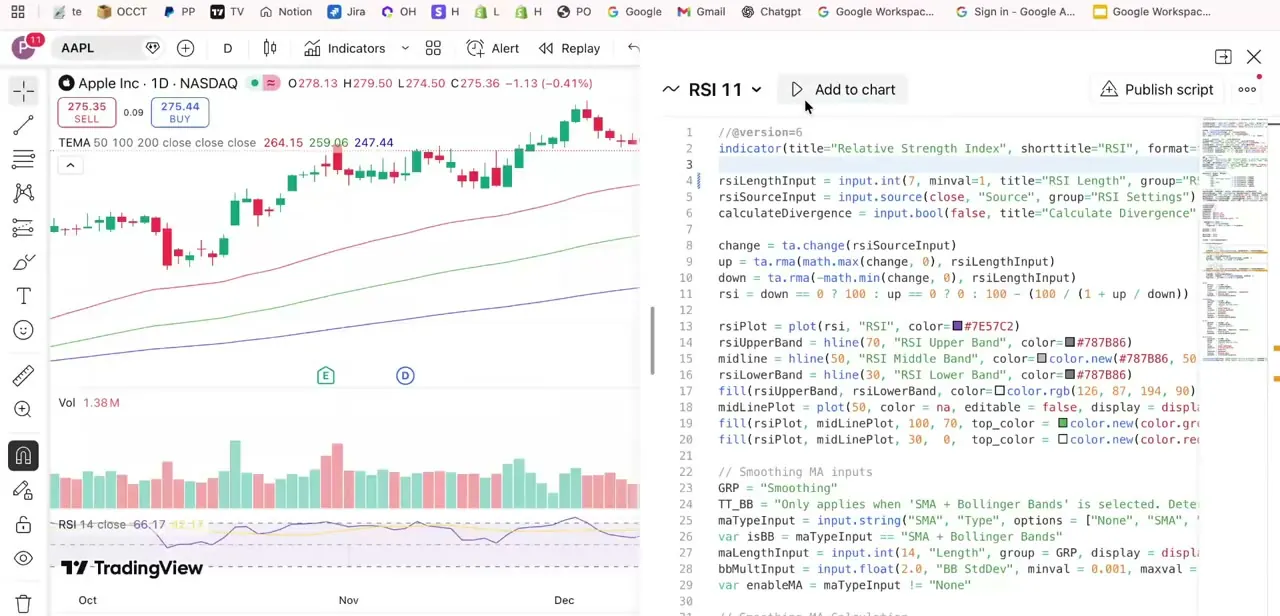This screenshot has width=1280, height=616.
Task: Add a symbol to compare with plus icon
Action: [x=185, y=48]
